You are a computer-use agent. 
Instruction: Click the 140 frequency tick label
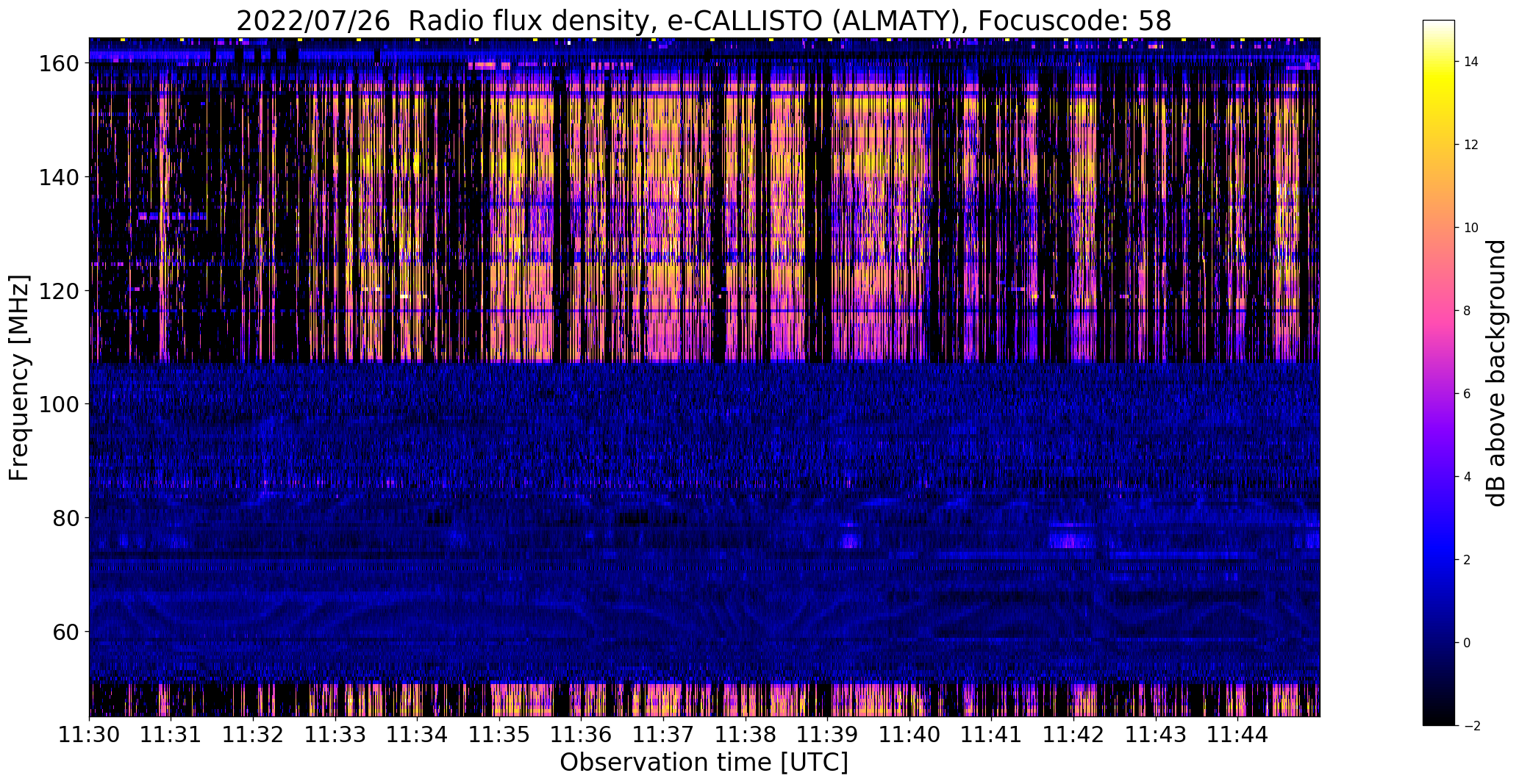(57, 177)
